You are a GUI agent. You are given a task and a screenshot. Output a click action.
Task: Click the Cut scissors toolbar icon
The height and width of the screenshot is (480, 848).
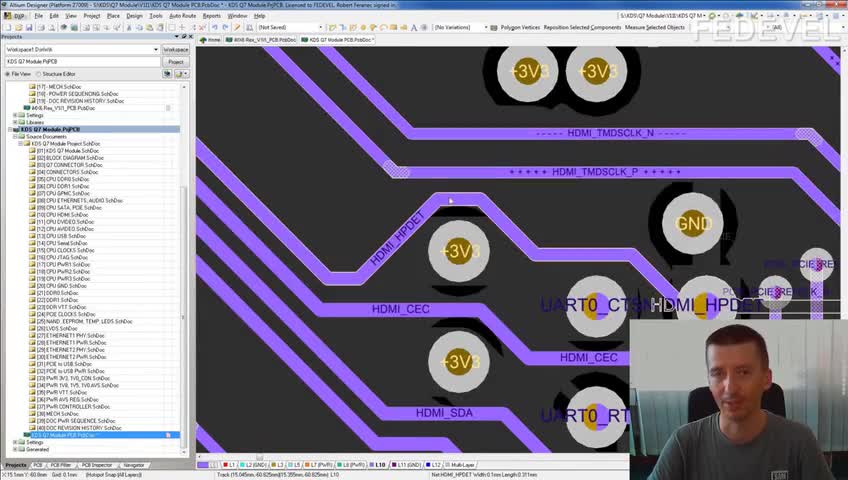129,27
